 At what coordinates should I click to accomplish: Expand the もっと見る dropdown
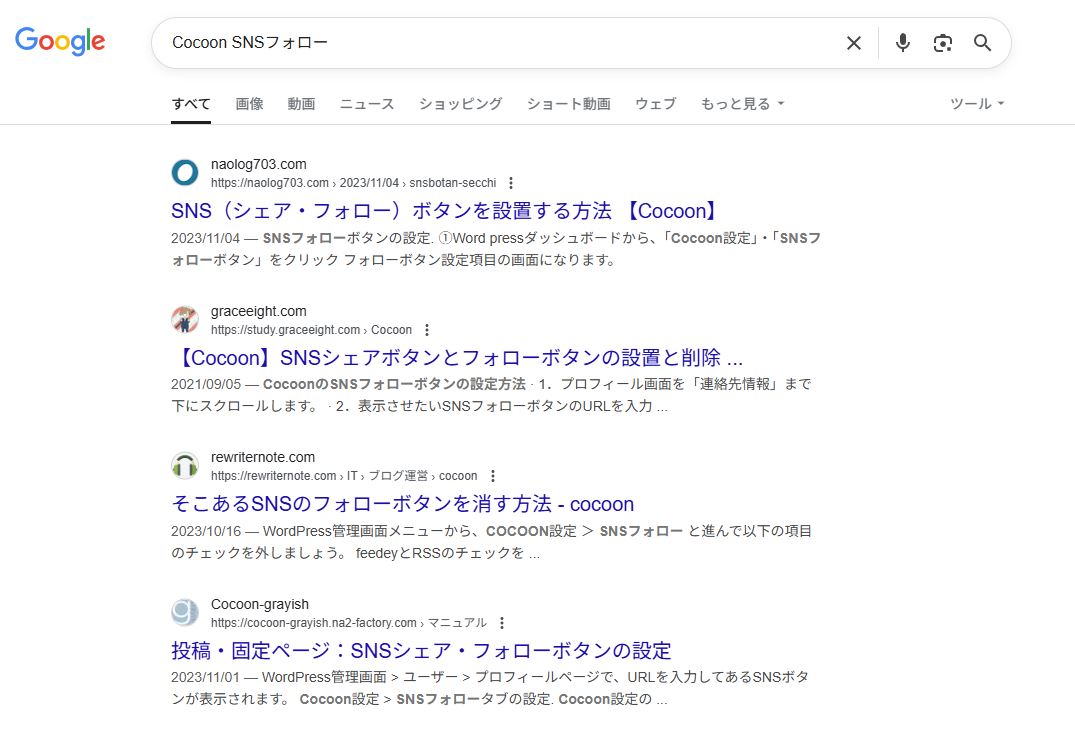tap(742, 104)
